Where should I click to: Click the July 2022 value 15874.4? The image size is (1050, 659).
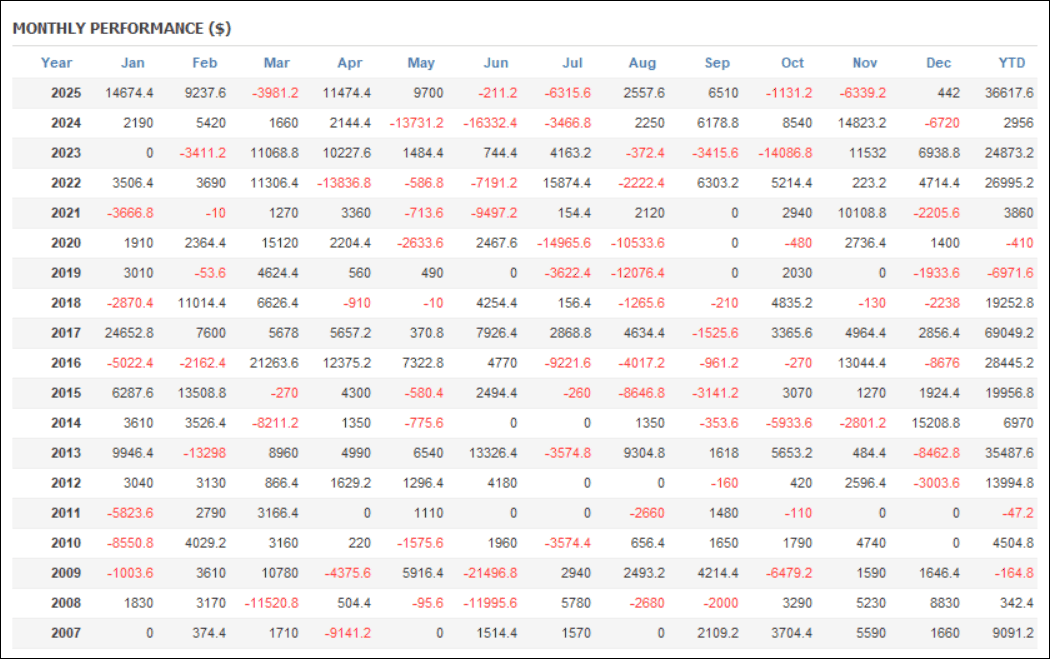coord(564,183)
